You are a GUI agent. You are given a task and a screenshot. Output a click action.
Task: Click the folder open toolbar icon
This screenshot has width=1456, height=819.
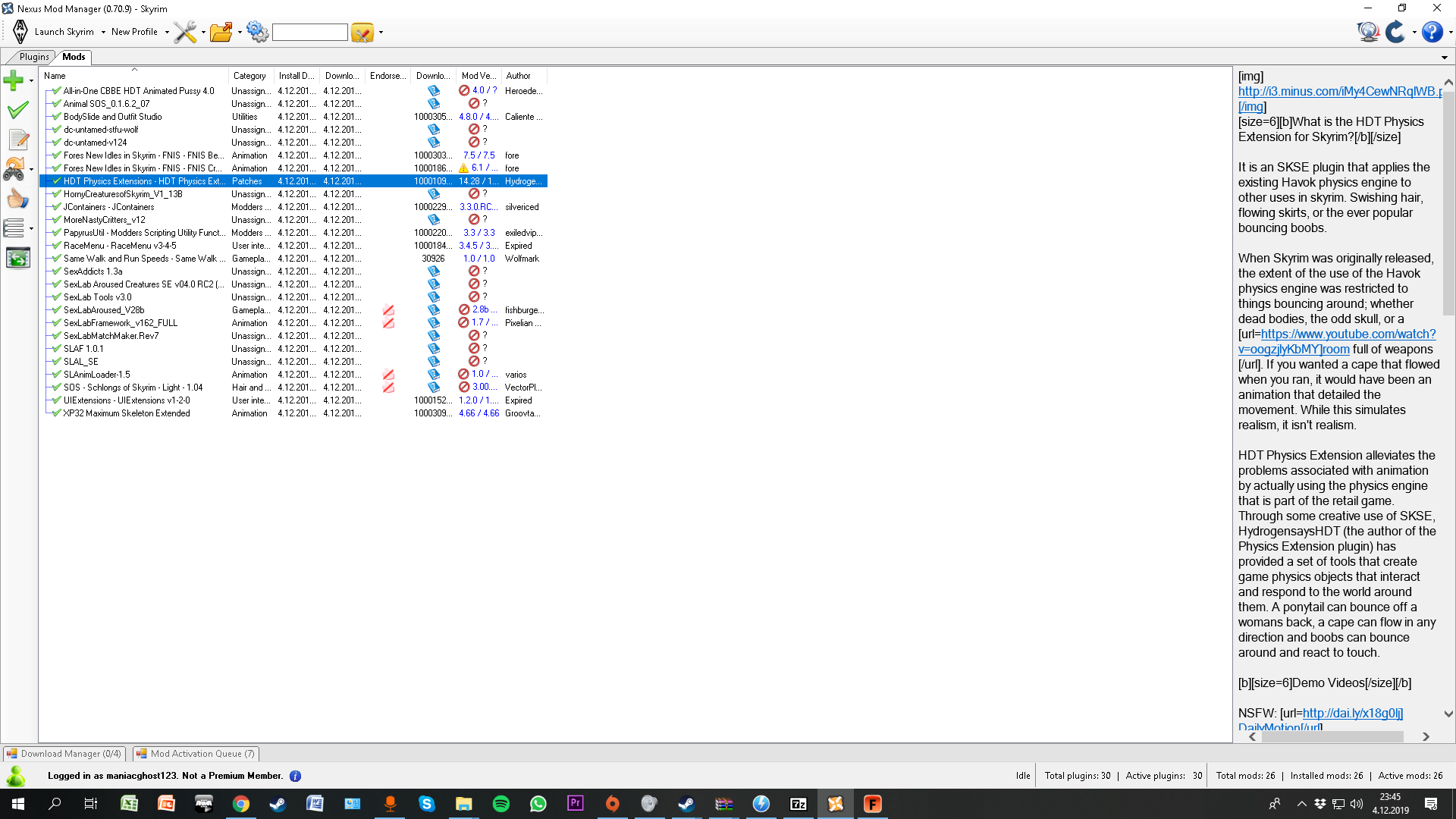(x=220, y=32)
